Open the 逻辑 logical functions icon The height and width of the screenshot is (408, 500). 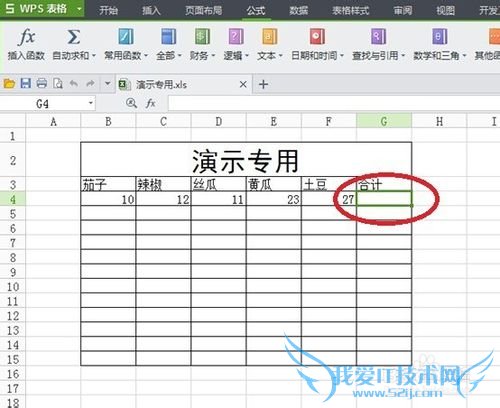[x=236, y=37]
